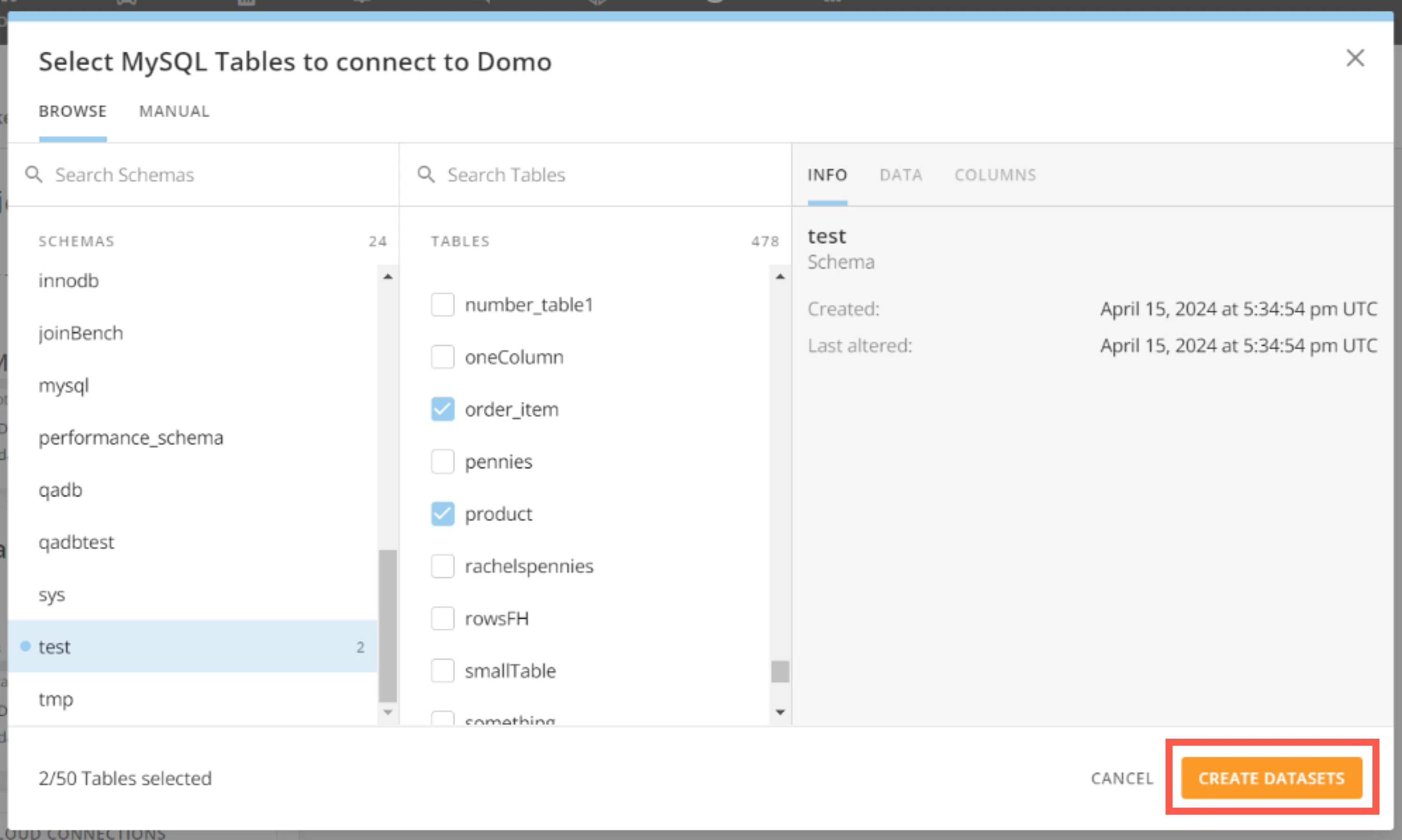Viewport: 1402px width, 840px height.
Task: Click the oneColumn table name
Action: pyautogui.click(x=514, y=356)
